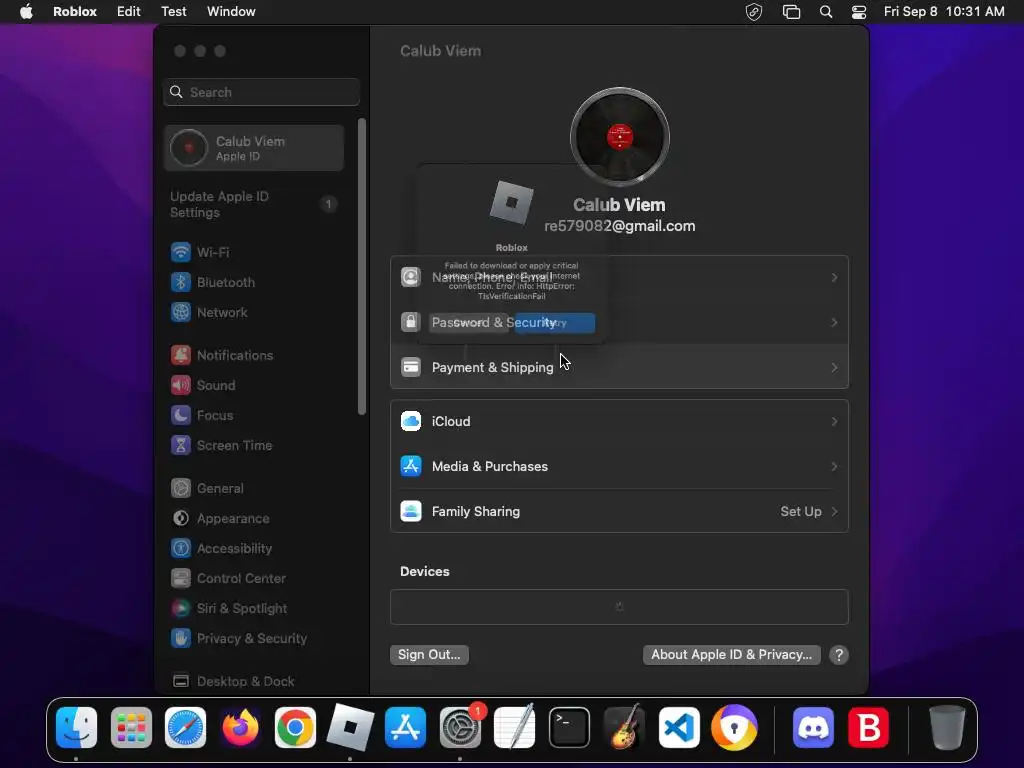This screenshot has height=768, width=1024.
Task: Open Bitdefender from the dock
Action: (x=868, y=728)
